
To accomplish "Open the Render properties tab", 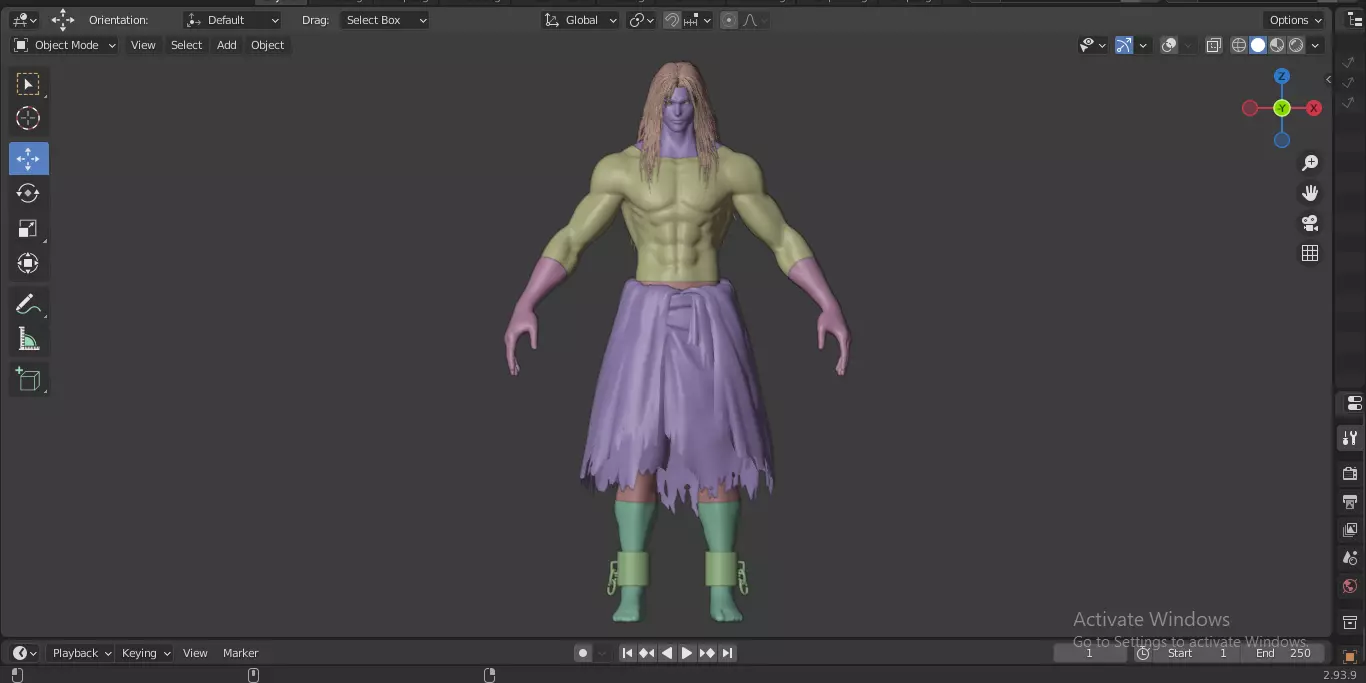I will (x=1350, y=473).
